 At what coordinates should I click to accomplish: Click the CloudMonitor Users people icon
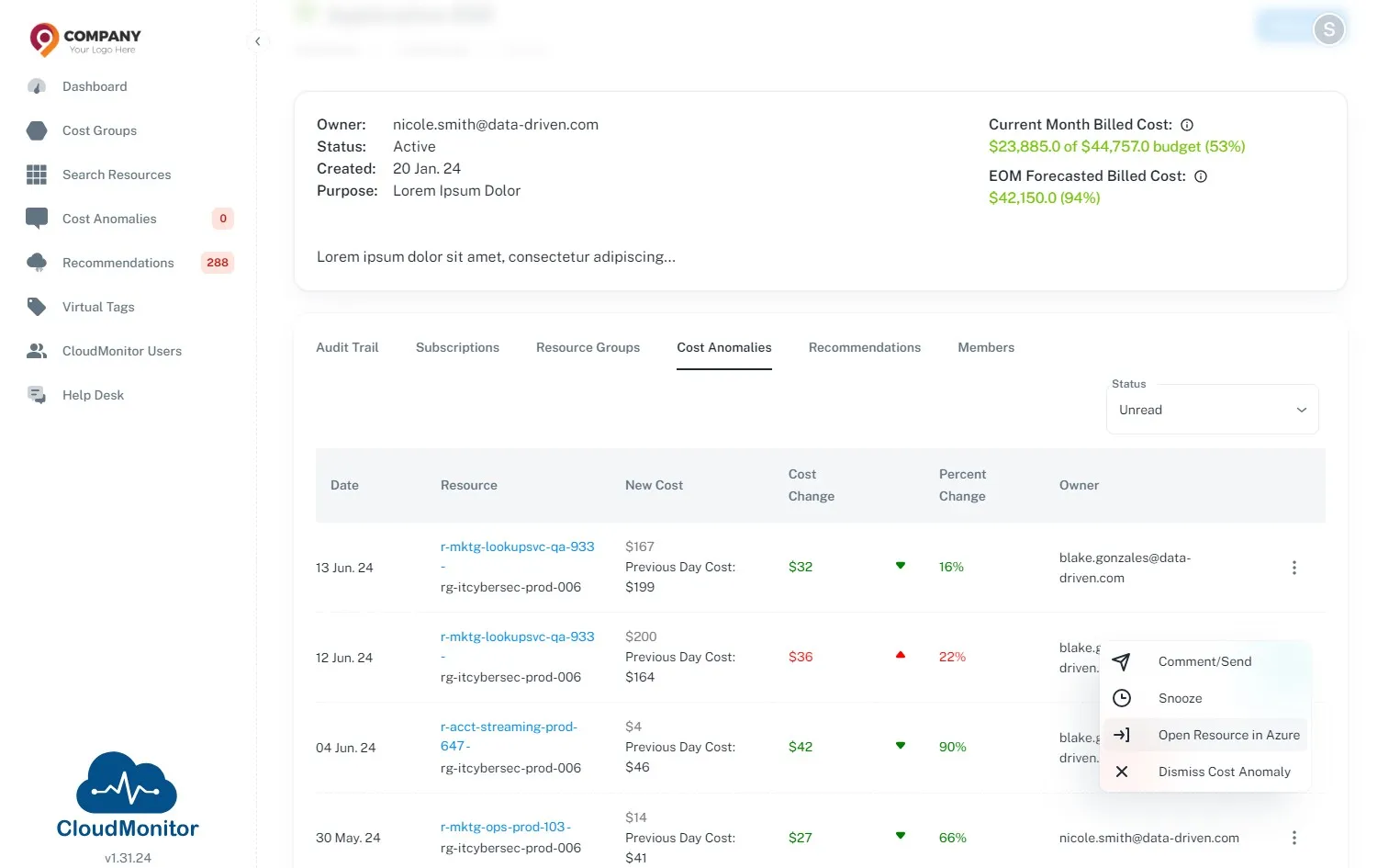point(37,351)
